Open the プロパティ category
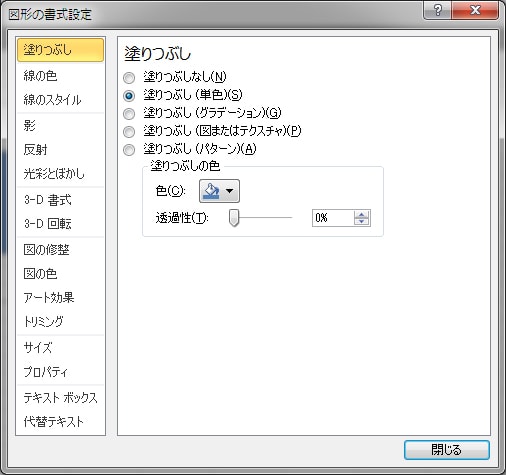 pos(60,371)
